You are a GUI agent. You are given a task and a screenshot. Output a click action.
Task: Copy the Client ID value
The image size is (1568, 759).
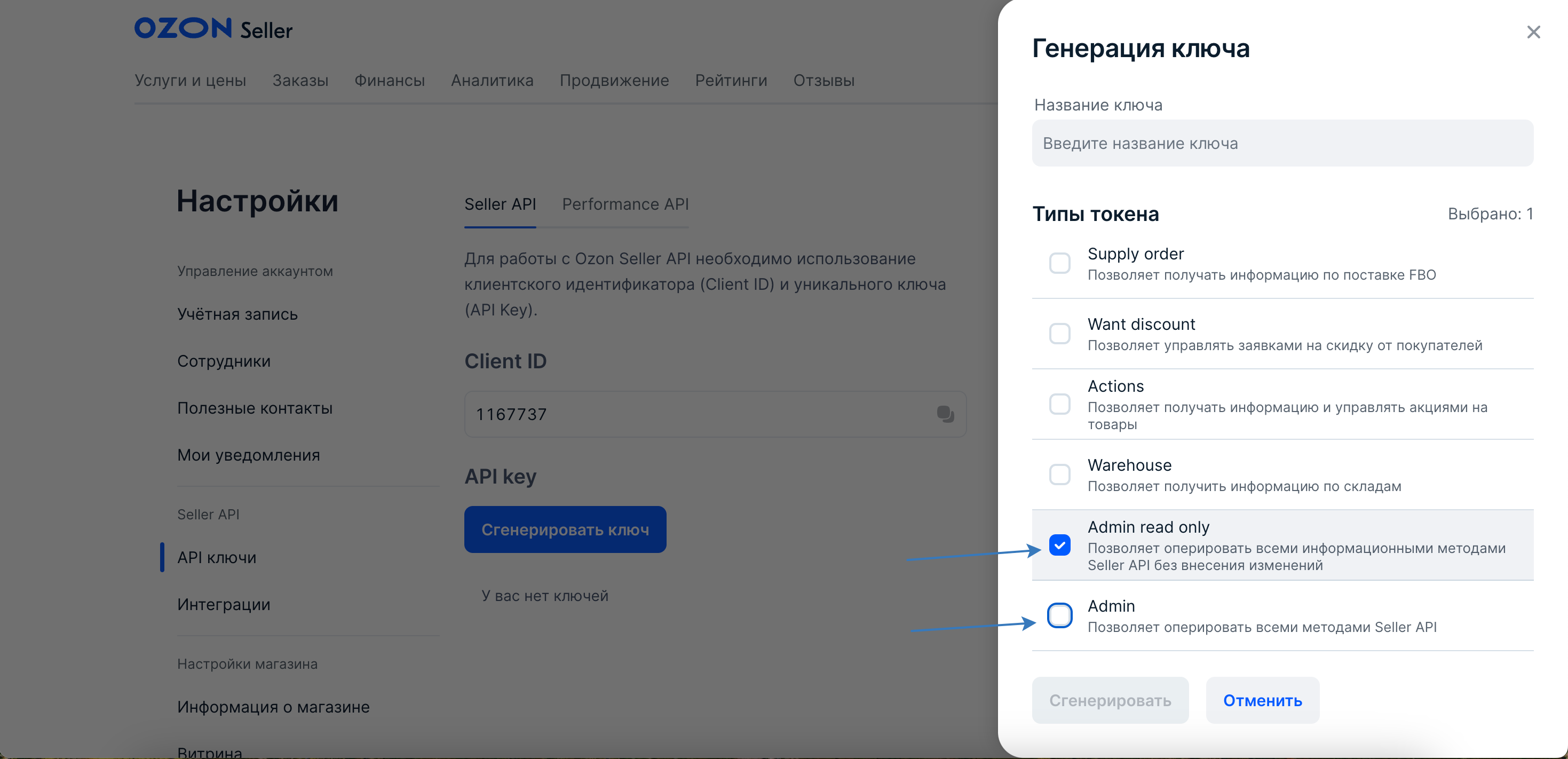click(x=945, y=414)
